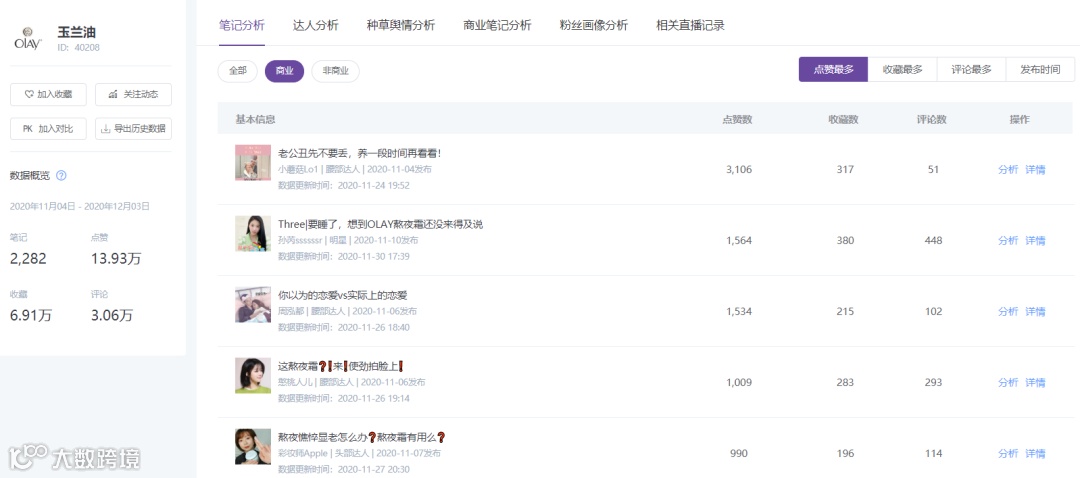Open note title Three|要睡了，想到OLAY熬夜霜还没来得及说
Viewport: 1080px width, 478px height.
tap(380, 224)
